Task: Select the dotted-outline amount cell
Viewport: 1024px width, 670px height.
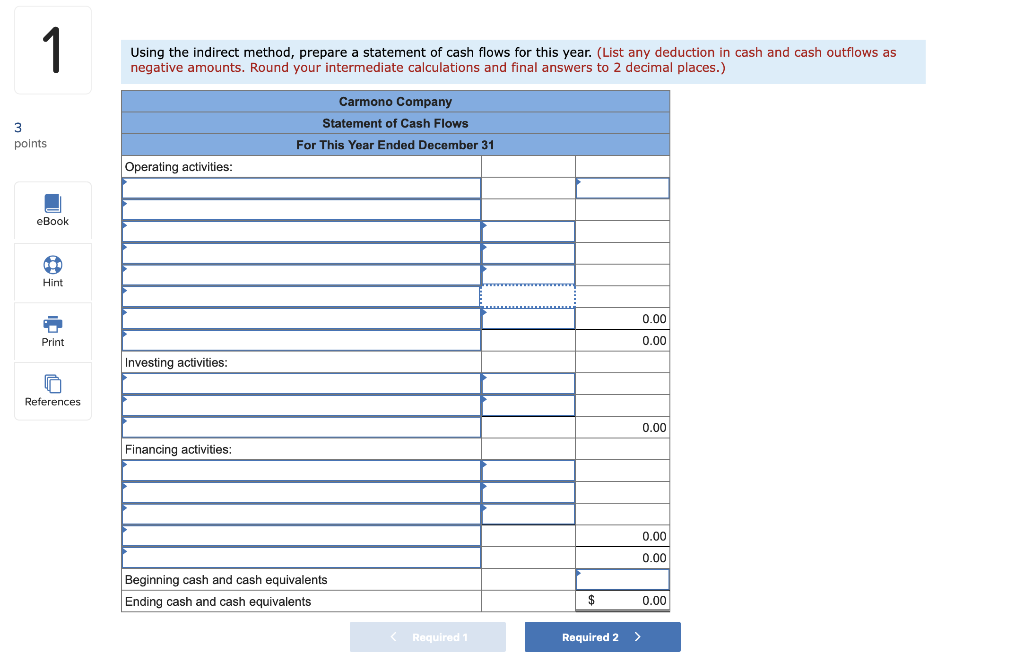Action: [x=528, y=296]
